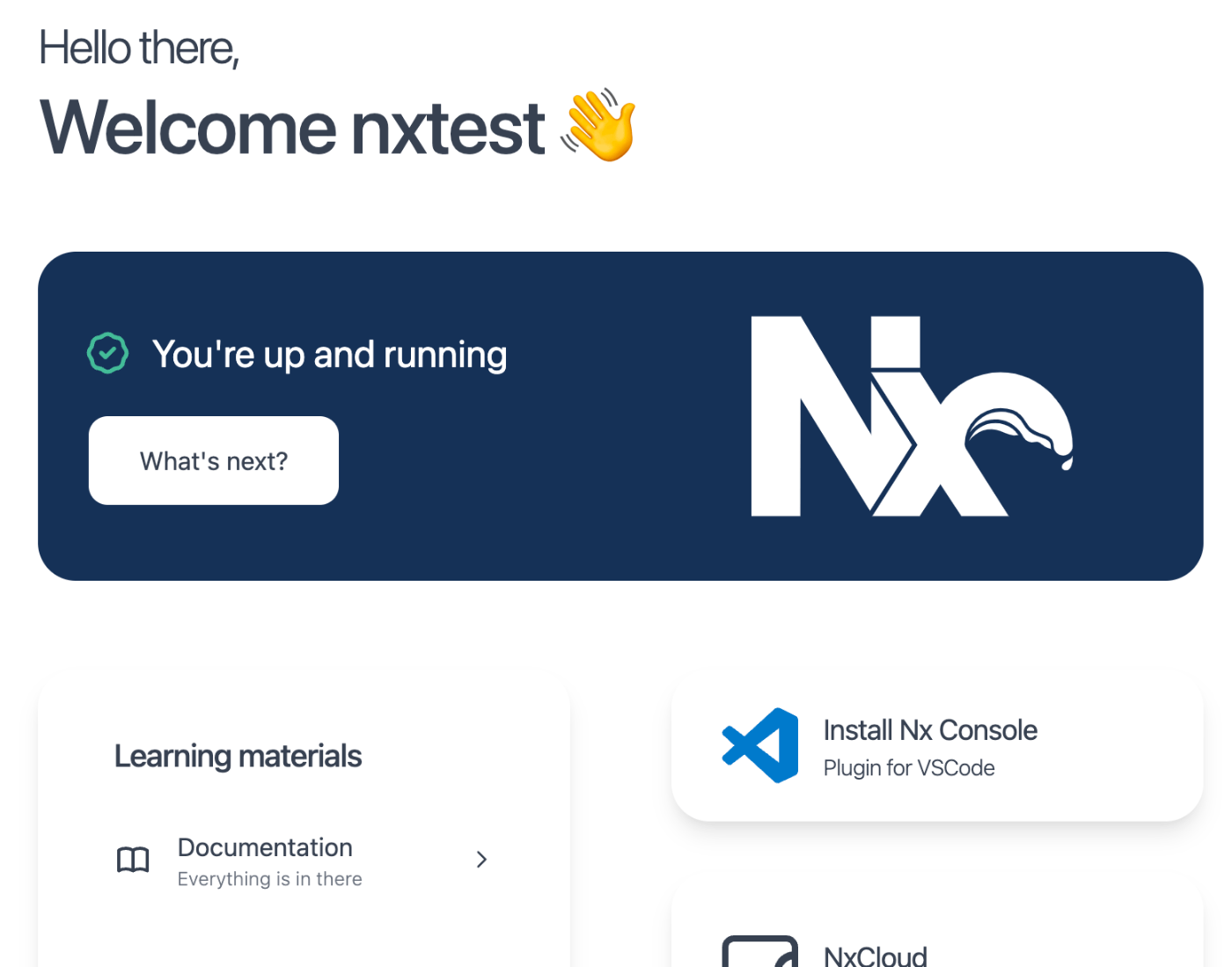The width and height of the screenshot is (1232, 967).
Task: Click the VSCode logo icon
Action: tap(760, 745)
